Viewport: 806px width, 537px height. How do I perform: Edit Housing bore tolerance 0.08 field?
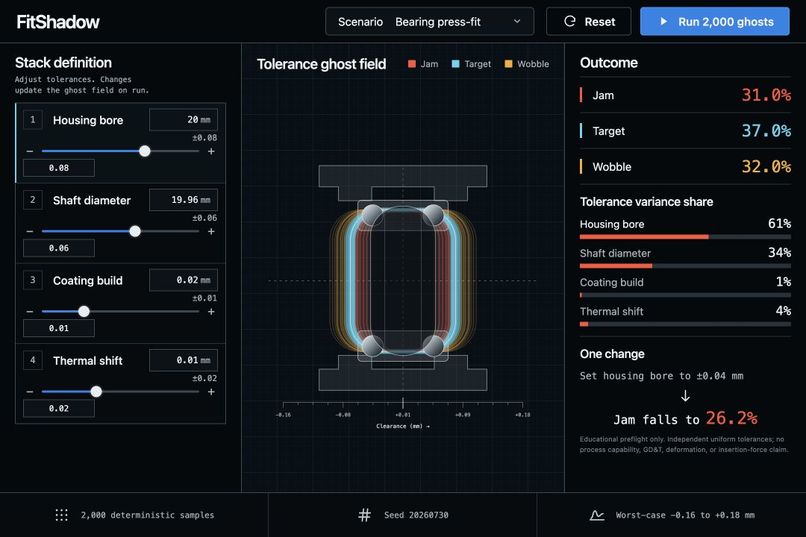59,168
